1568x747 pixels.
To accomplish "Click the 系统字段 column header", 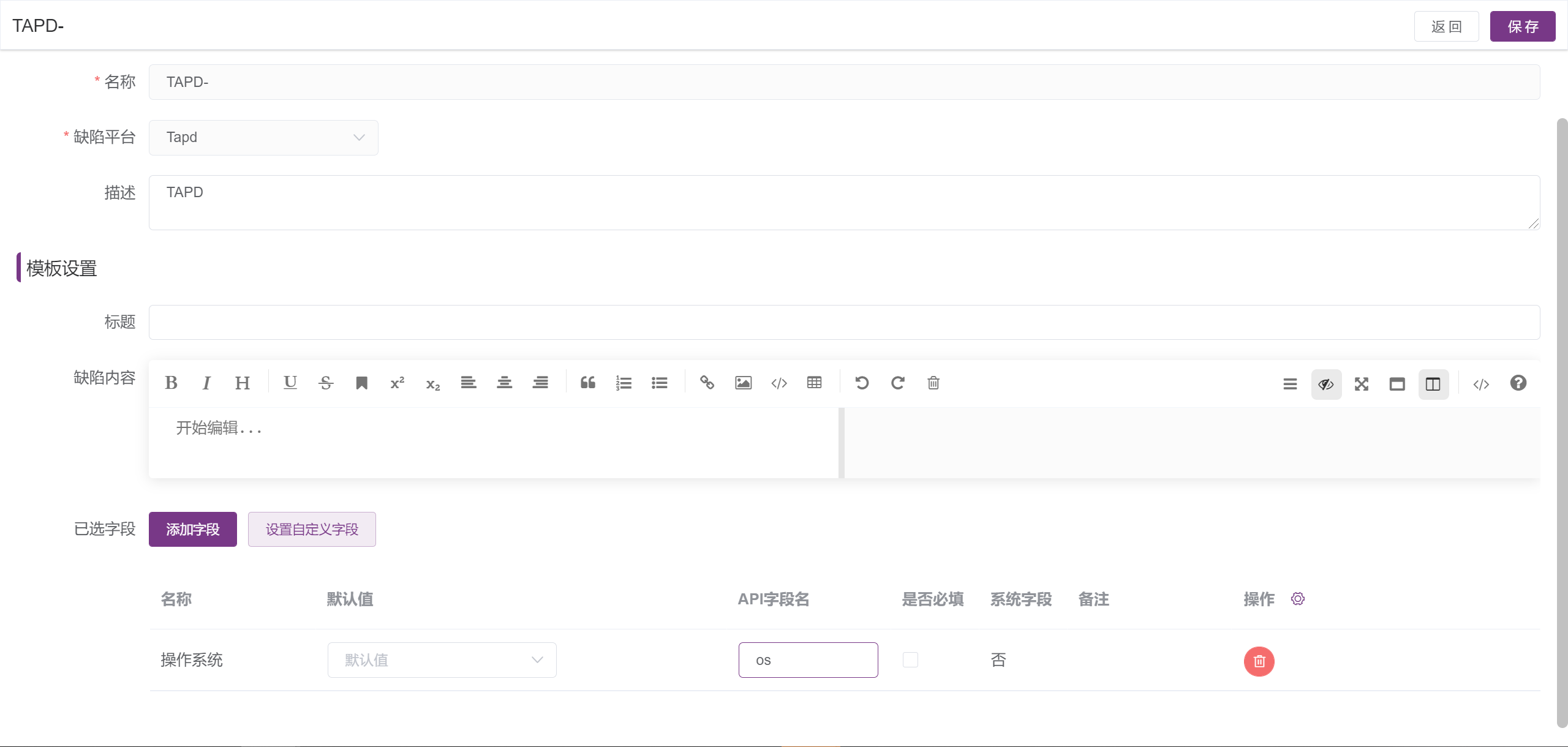I will pyautogui.click(x=1020, y=599).
